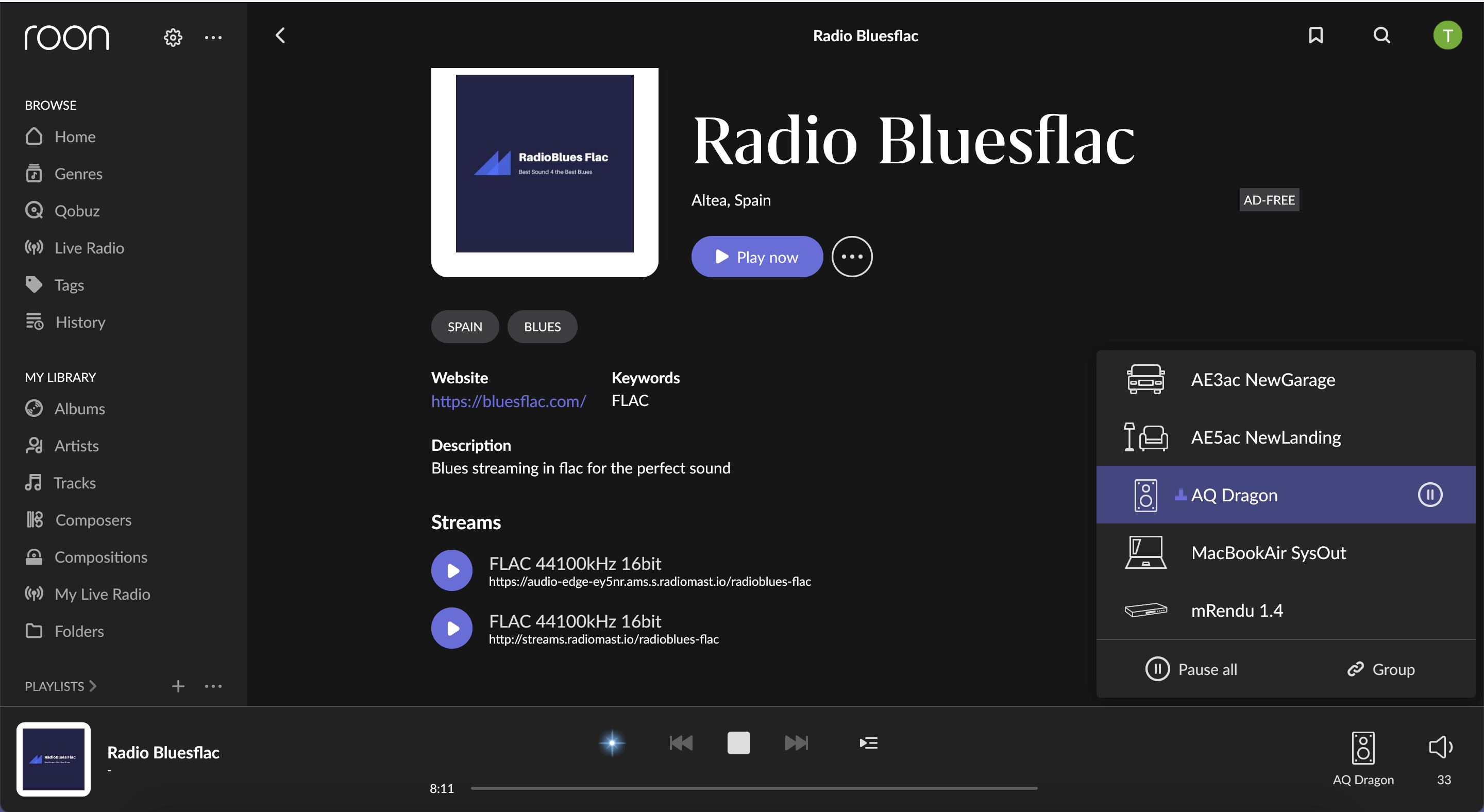Viewport: 1484px width, 812px height.
Task: Click the playback progress bar
Action: coord(753,788)
